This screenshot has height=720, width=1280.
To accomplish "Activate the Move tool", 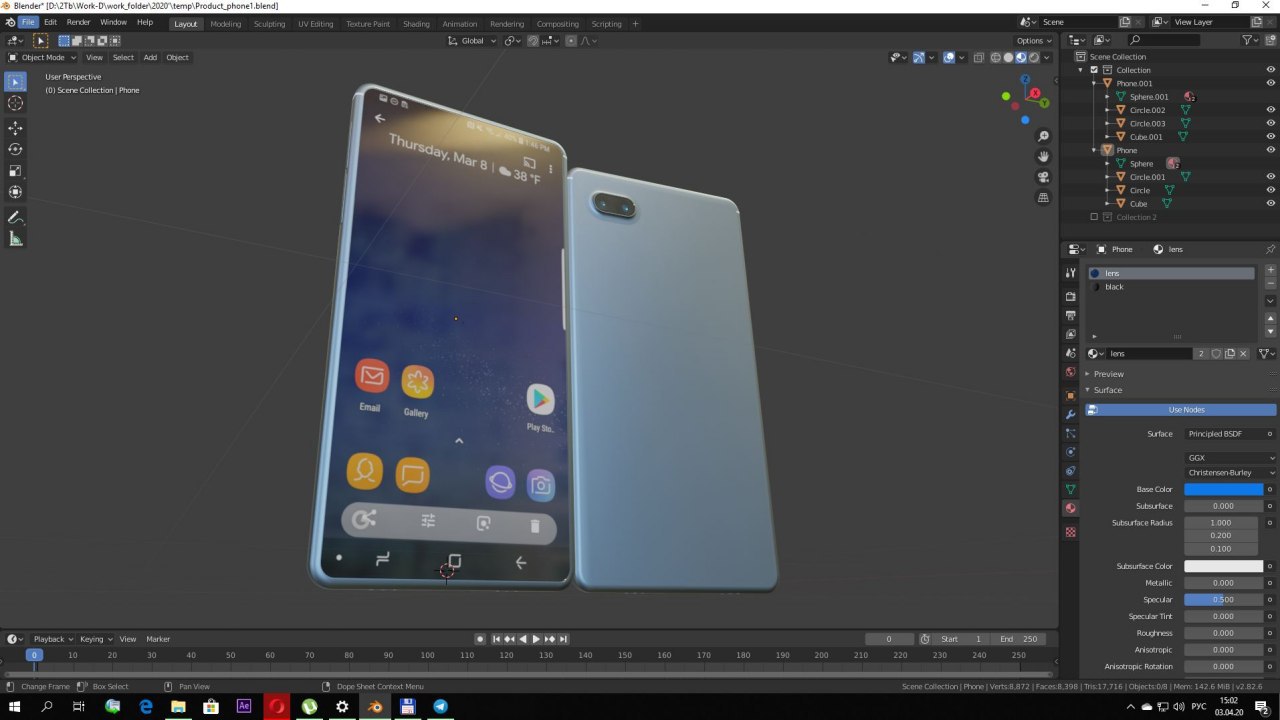I will coord(16,128).
